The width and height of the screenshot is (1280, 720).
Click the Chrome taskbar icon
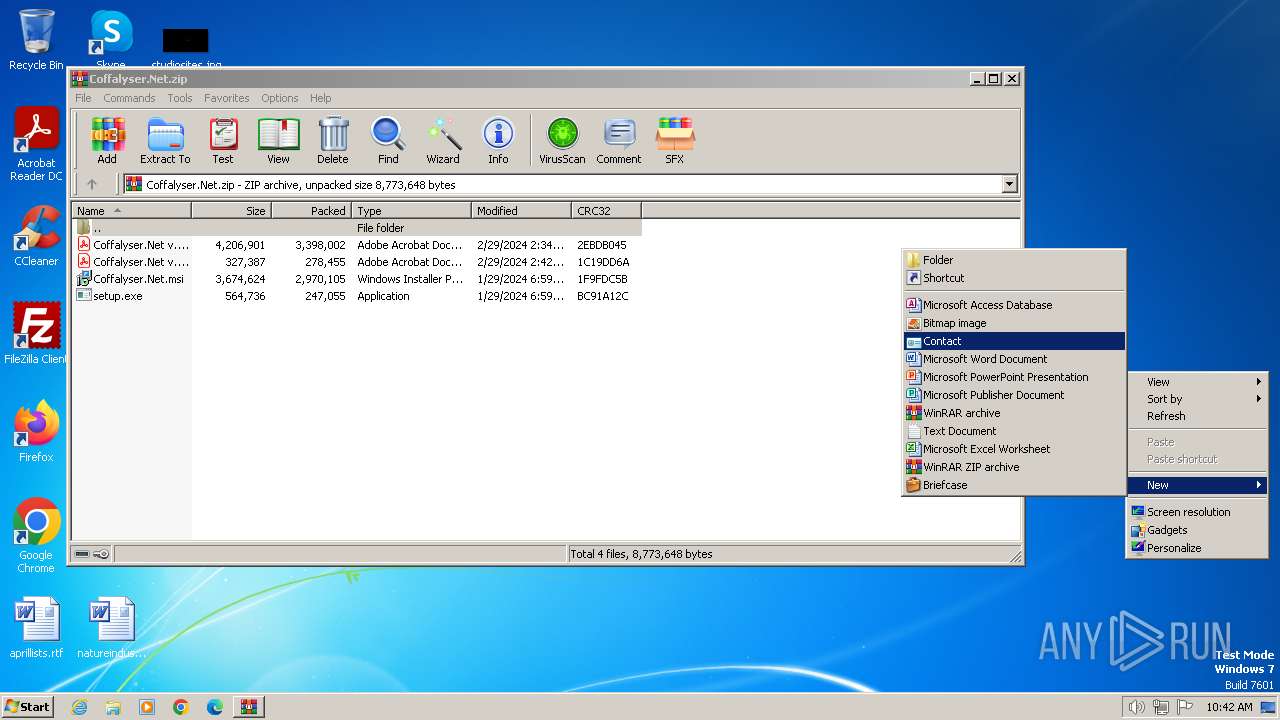point(181,707)
